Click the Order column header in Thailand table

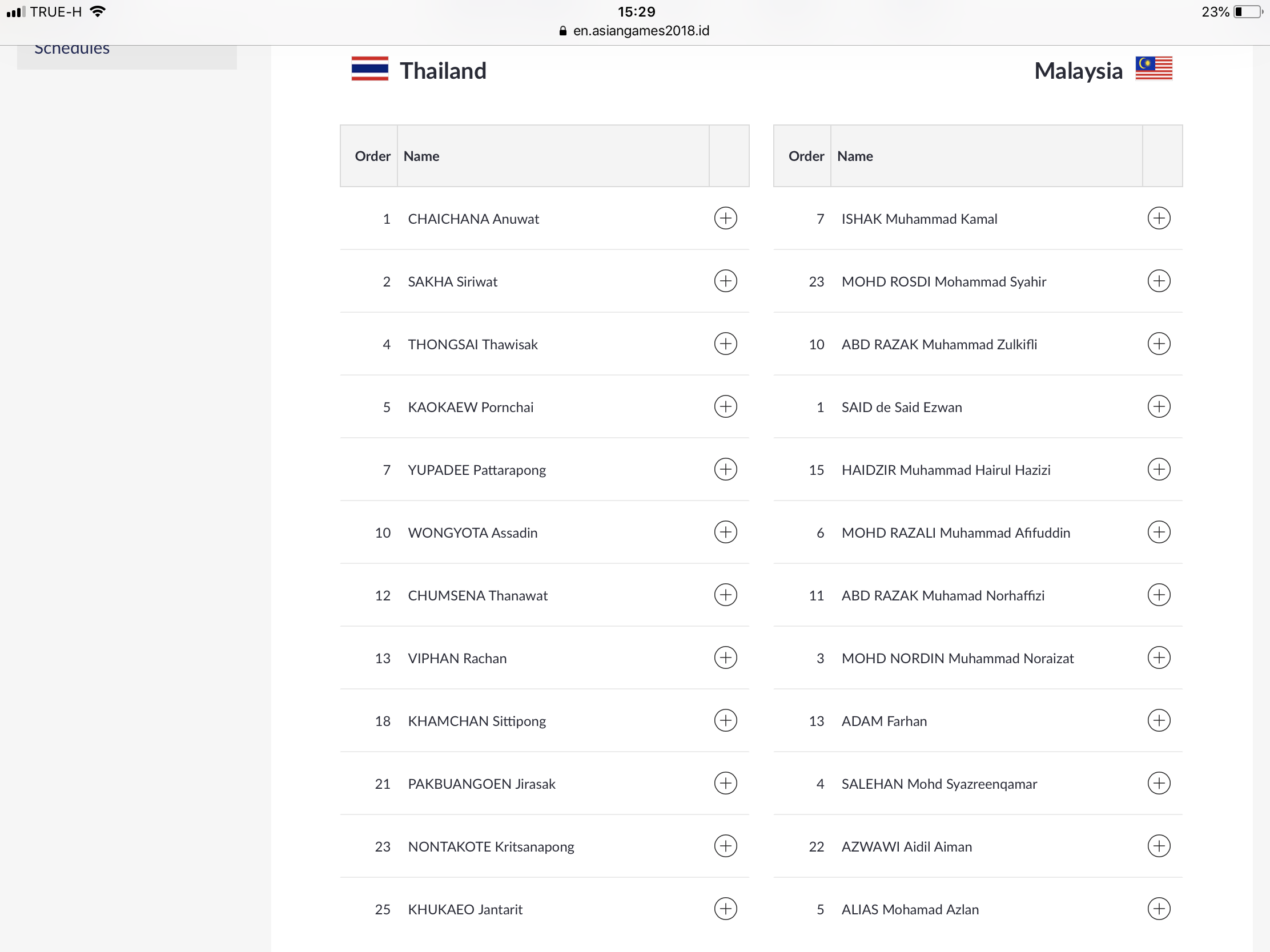(x=372, y=156)
